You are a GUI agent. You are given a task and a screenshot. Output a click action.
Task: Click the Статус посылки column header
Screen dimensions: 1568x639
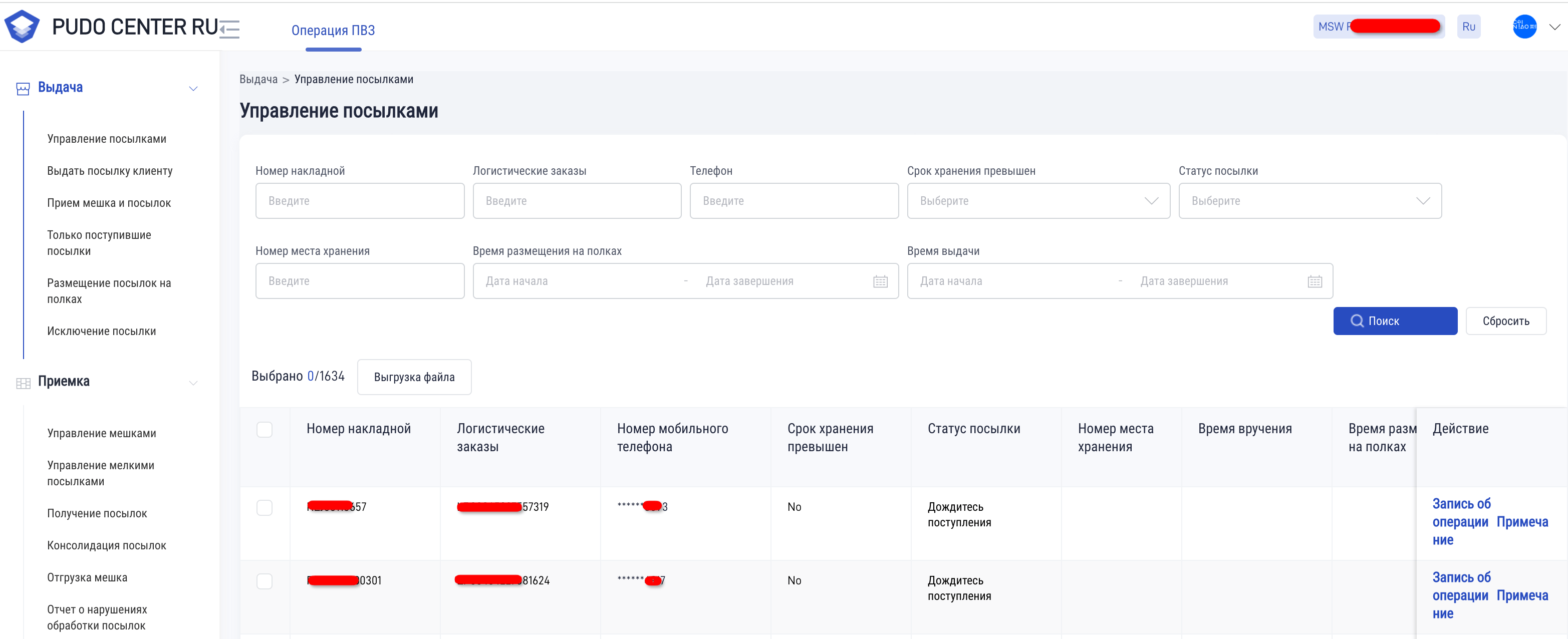pyautogui.click(x=974, y=429)
